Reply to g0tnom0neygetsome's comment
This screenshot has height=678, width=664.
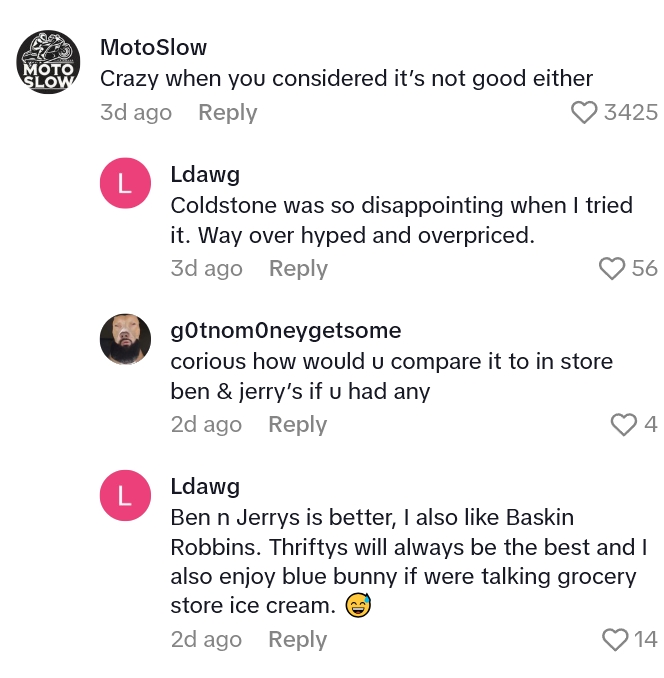tap(297, 425)
